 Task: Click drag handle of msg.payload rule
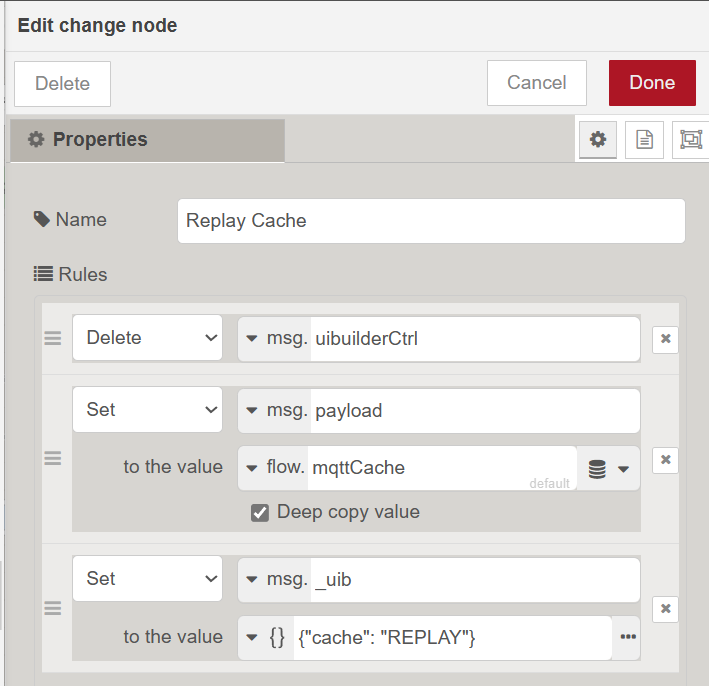[53, 459]
